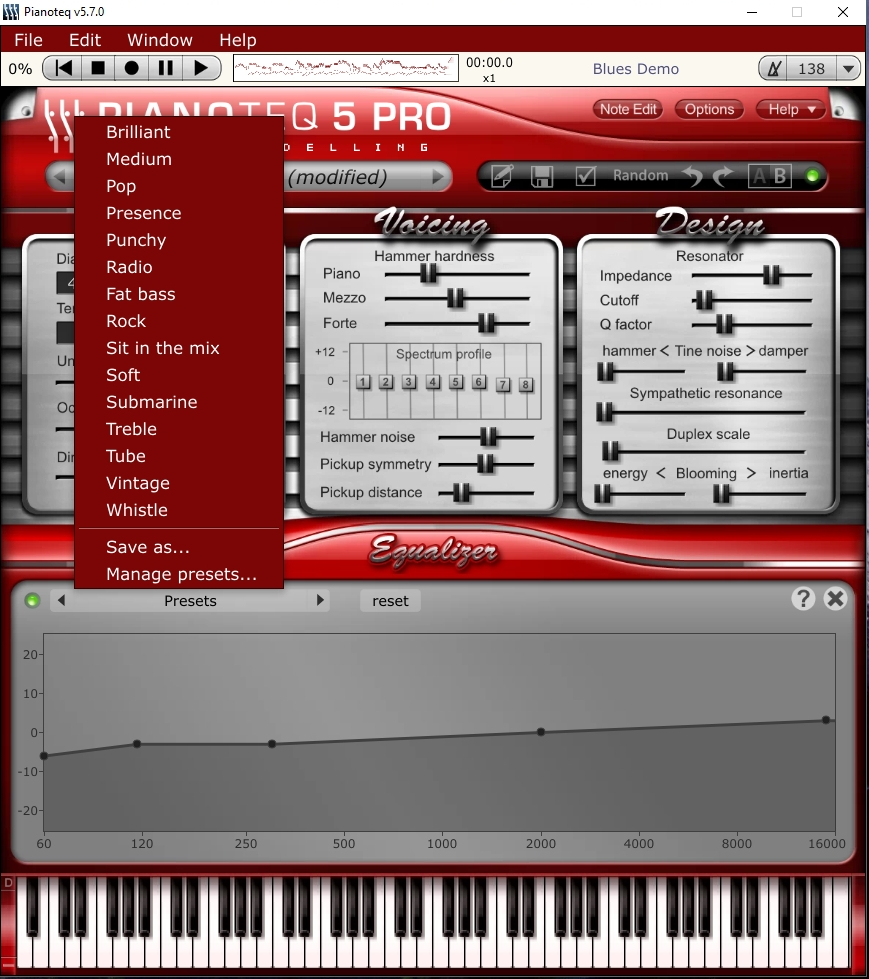Screen dimensions: 869x979
Task: Click the Hammer noise slider
Action: pyautogui.click(x=486, y=437)
